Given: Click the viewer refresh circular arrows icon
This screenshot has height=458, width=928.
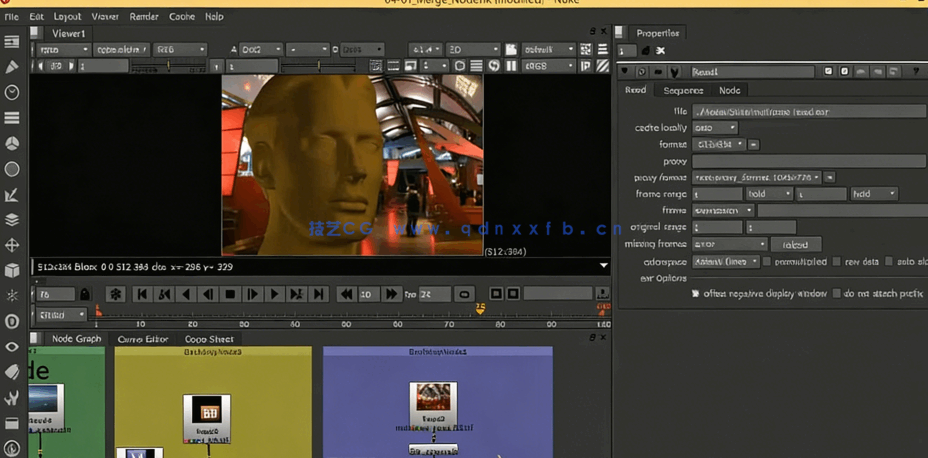Looking at the screenshot, I should 494,66.
